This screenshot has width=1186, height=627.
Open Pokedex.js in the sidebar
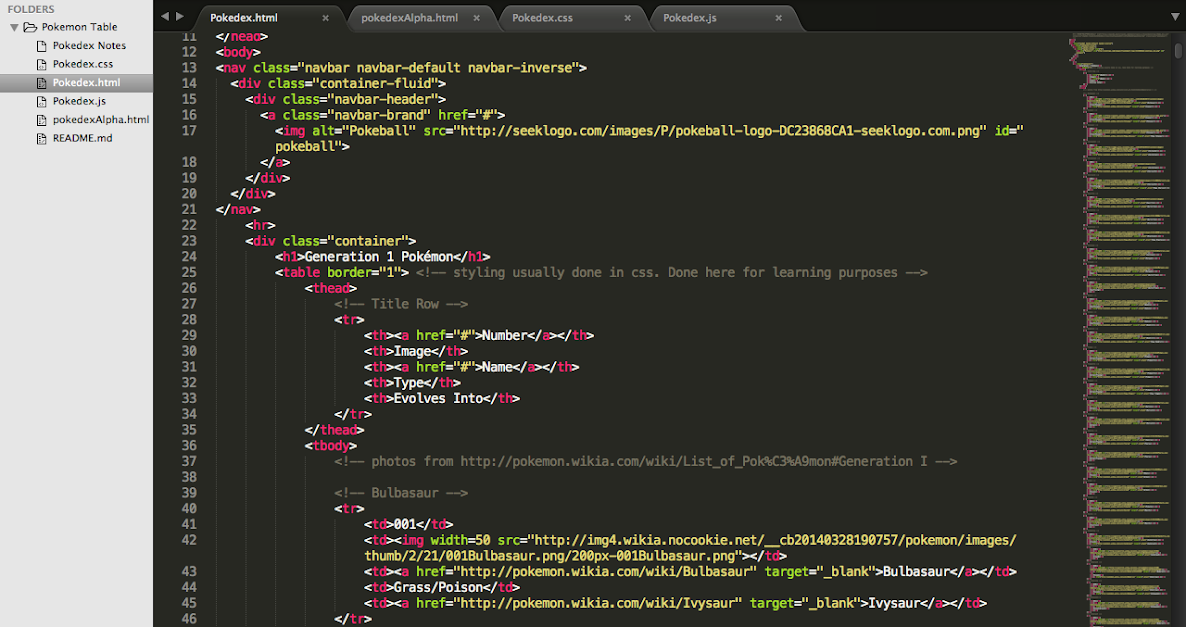pyautogui.click(x=79, y=101)
